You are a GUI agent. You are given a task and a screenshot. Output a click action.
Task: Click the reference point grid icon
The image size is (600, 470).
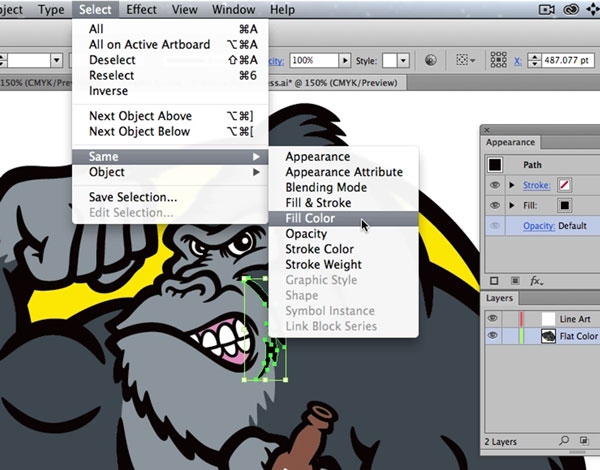pos(499,61)
